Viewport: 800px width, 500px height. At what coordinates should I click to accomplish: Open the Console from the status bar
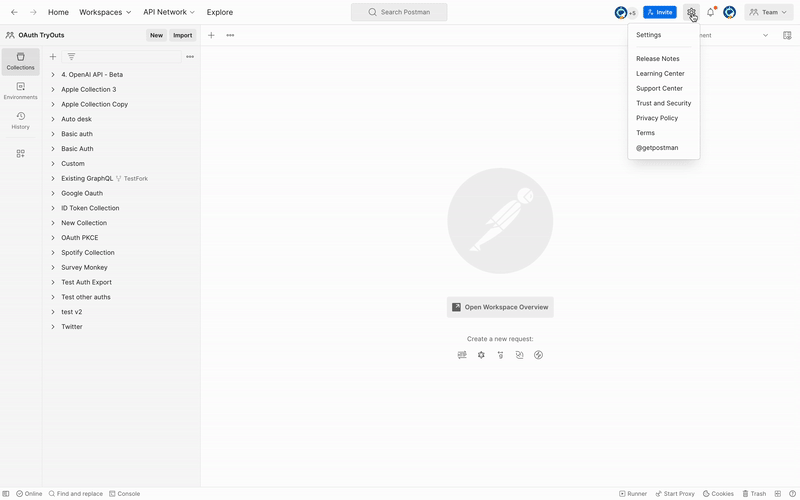(124, 494)
